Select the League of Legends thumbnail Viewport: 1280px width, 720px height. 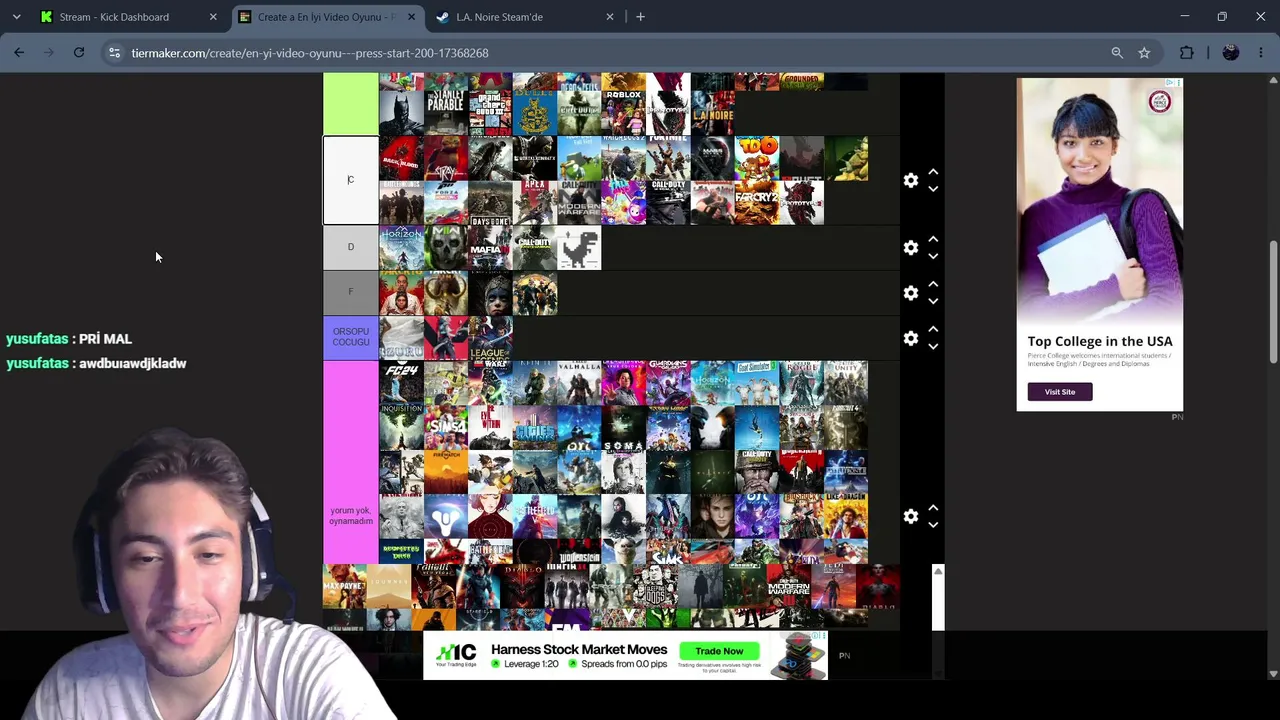(x=490, y=338)
